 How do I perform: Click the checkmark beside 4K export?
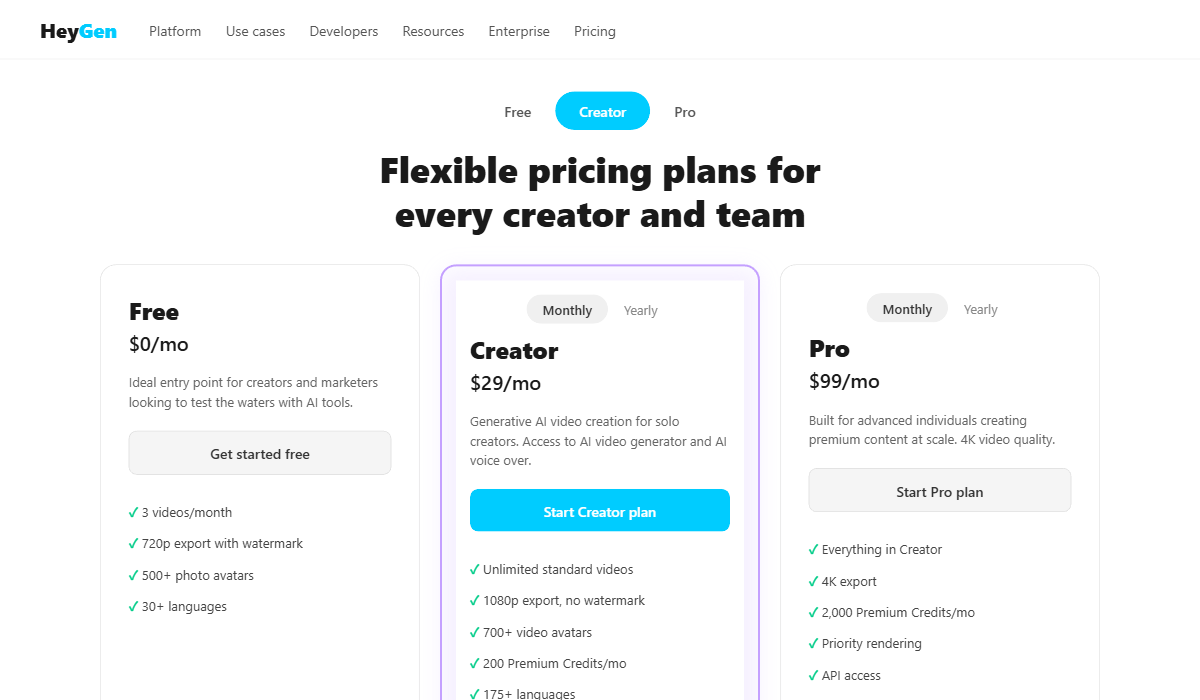[x=813, y=581]
